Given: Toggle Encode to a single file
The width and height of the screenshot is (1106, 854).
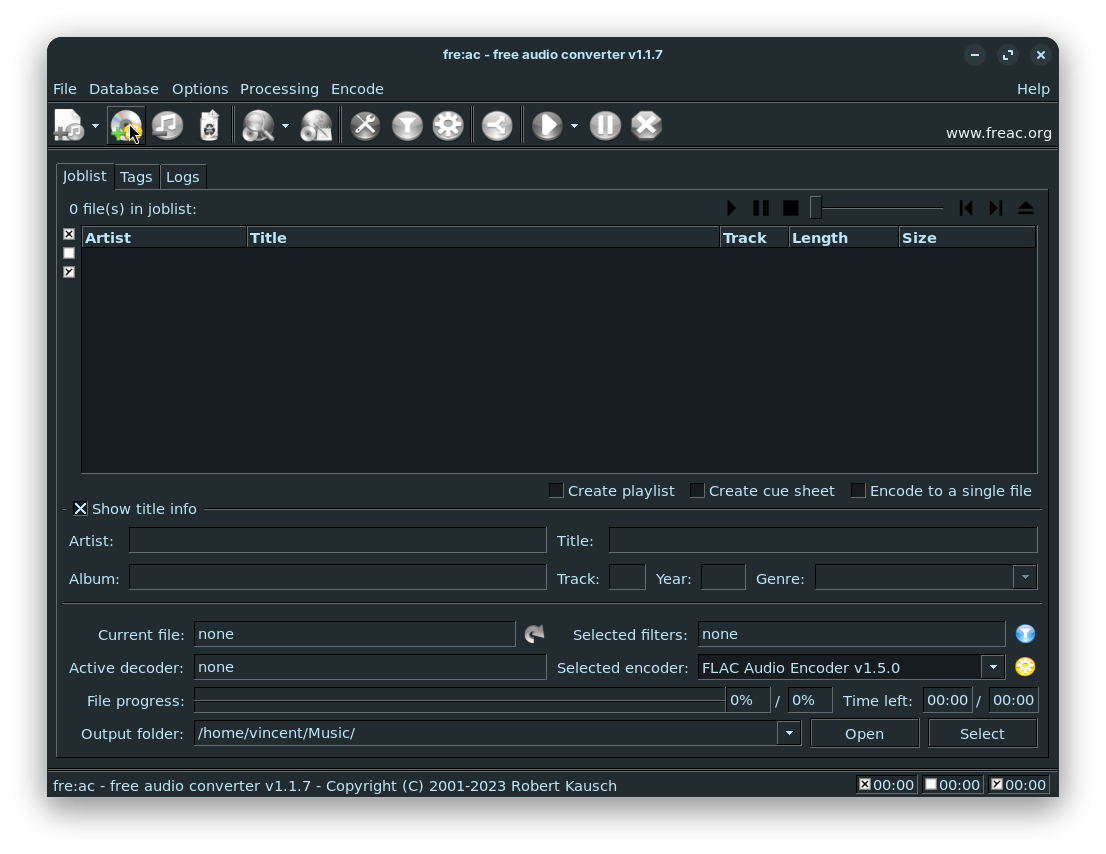Looking at the screenshot, I should tap(858, 491).
